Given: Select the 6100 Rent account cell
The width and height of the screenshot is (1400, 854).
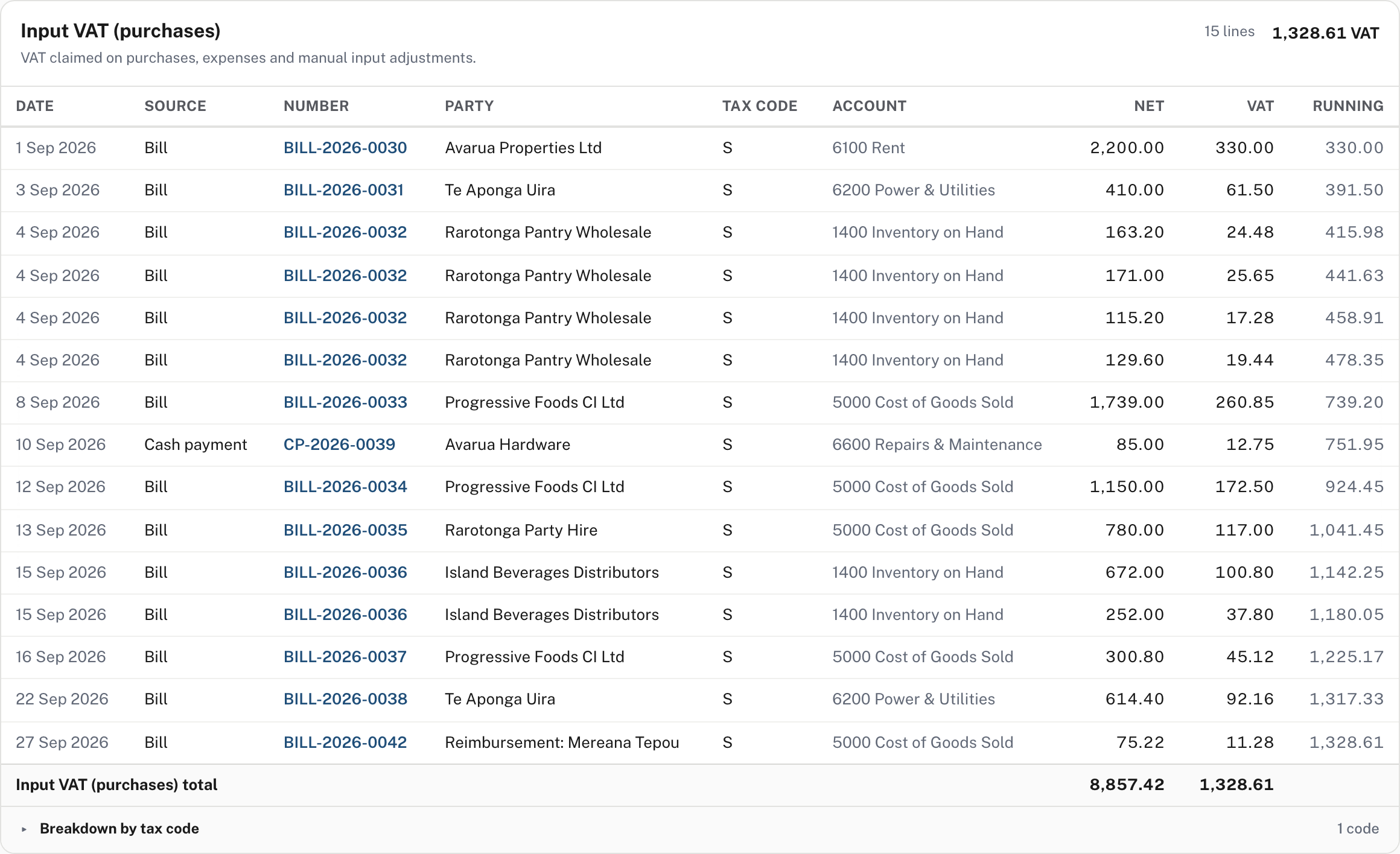Looking at the screenshot, I should (x=868, y=148).
